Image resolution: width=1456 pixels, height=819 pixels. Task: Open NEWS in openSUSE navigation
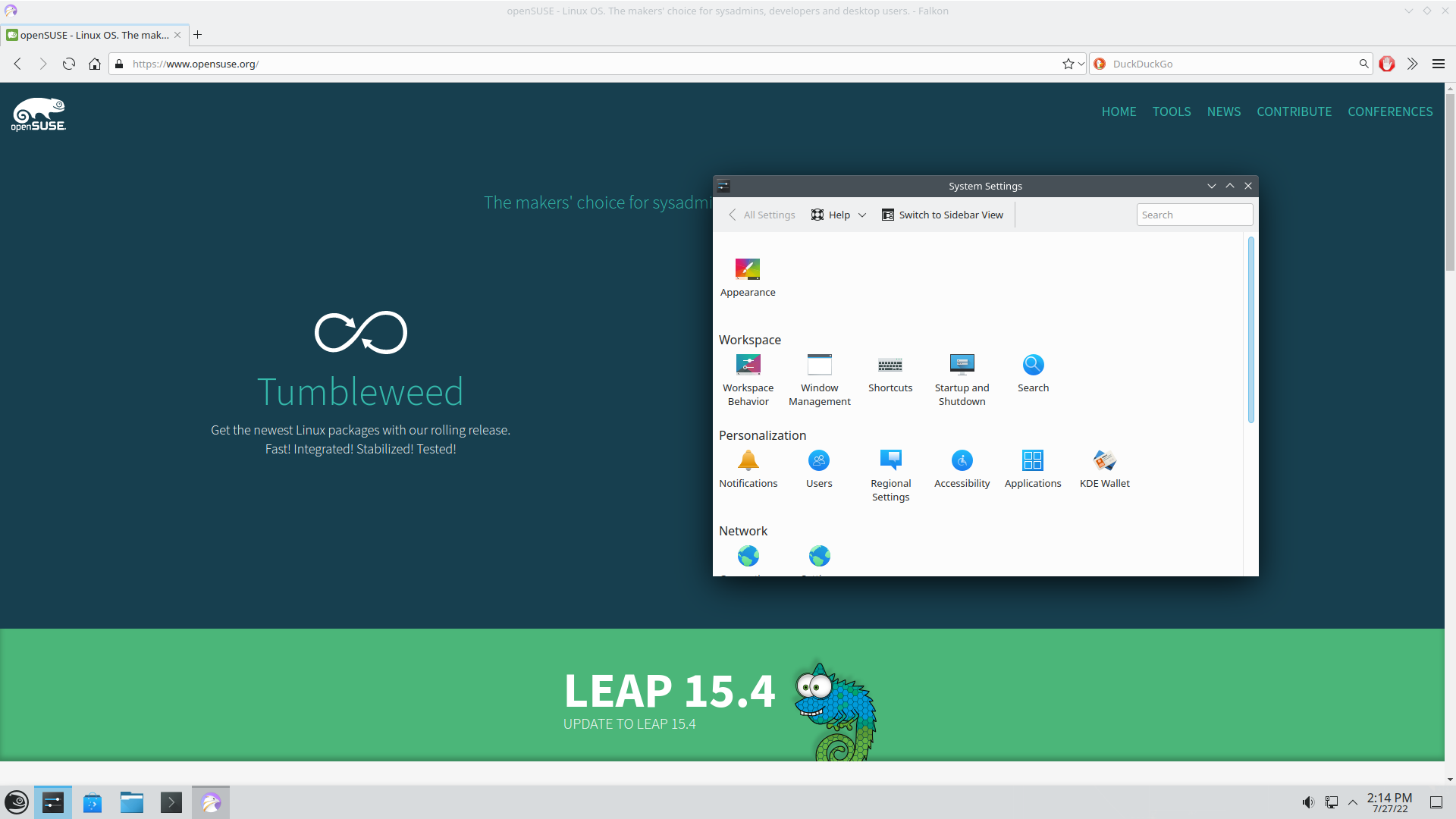[1224, 111]
